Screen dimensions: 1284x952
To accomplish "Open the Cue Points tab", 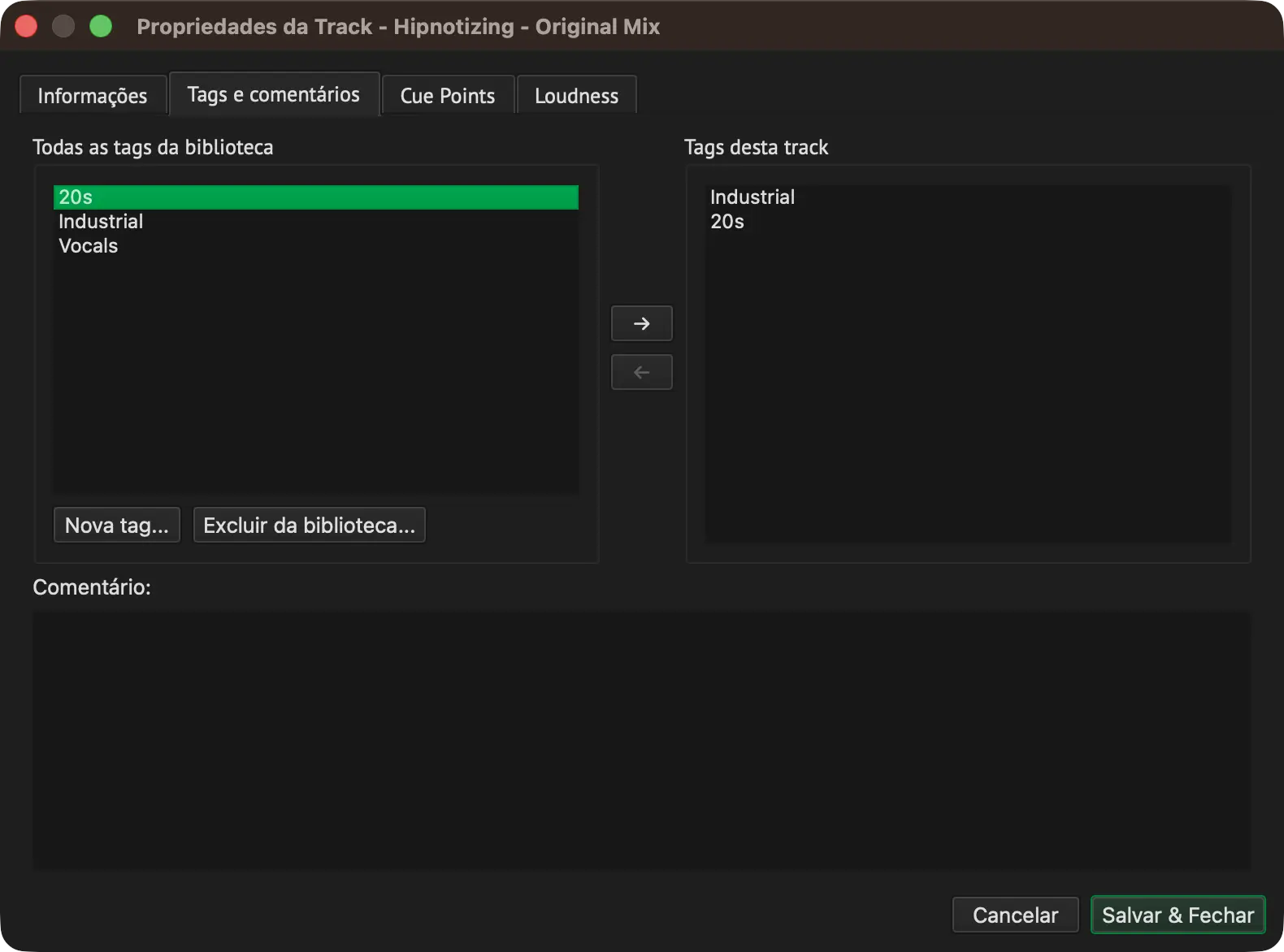I will point(448,96).
